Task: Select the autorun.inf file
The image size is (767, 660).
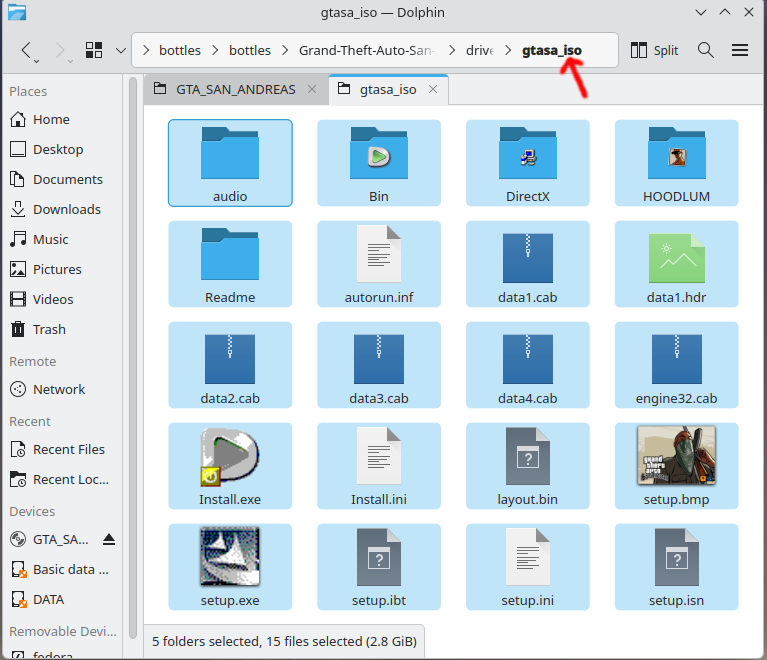Action: (x=379, y=264)
